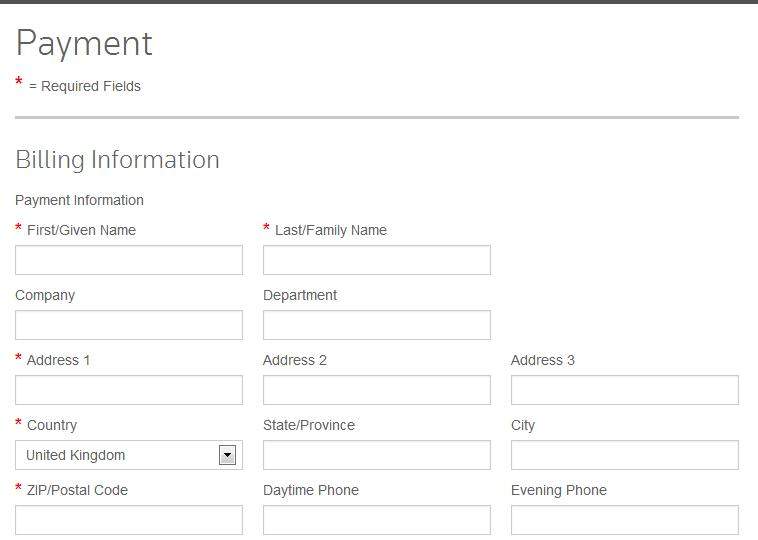Click the Required Fields legend text

click(x=85, y=86)
